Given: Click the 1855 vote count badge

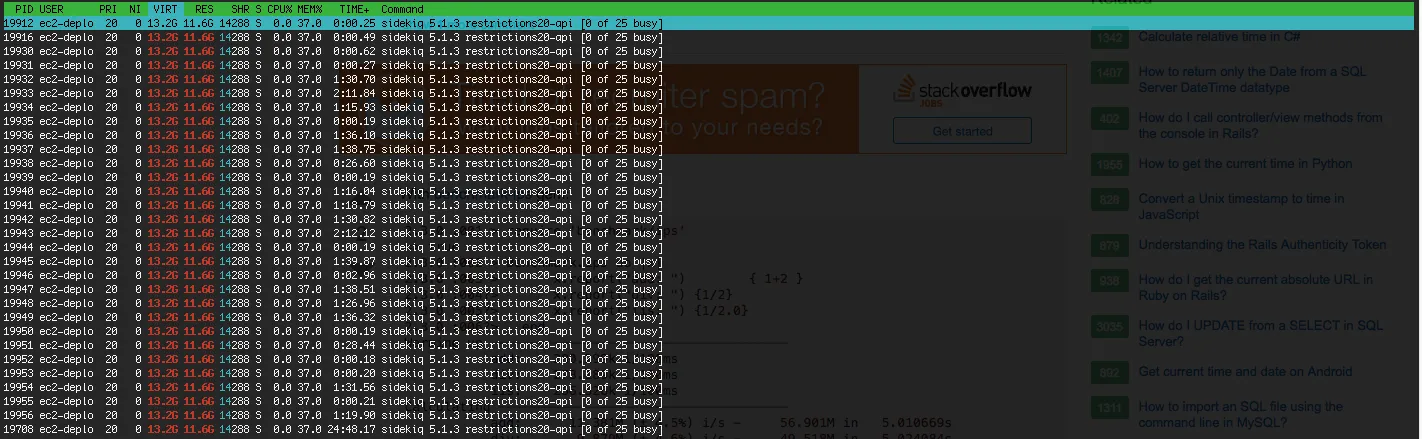Looking at the screenshot, I should (1109, 165).
